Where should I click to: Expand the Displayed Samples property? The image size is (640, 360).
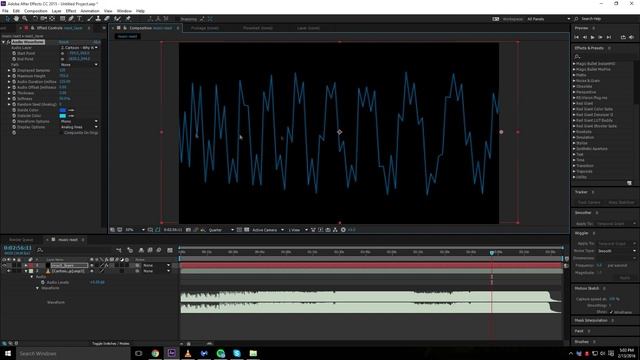(x=9, y=71)
